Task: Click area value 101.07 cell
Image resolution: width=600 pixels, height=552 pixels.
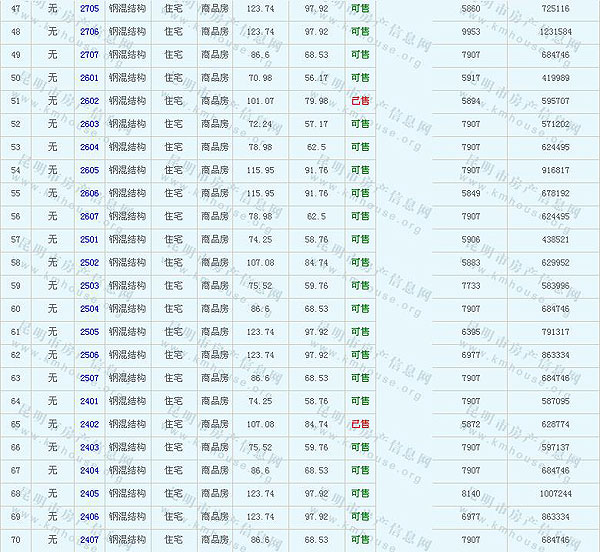Action: click(x=260, y=100)
